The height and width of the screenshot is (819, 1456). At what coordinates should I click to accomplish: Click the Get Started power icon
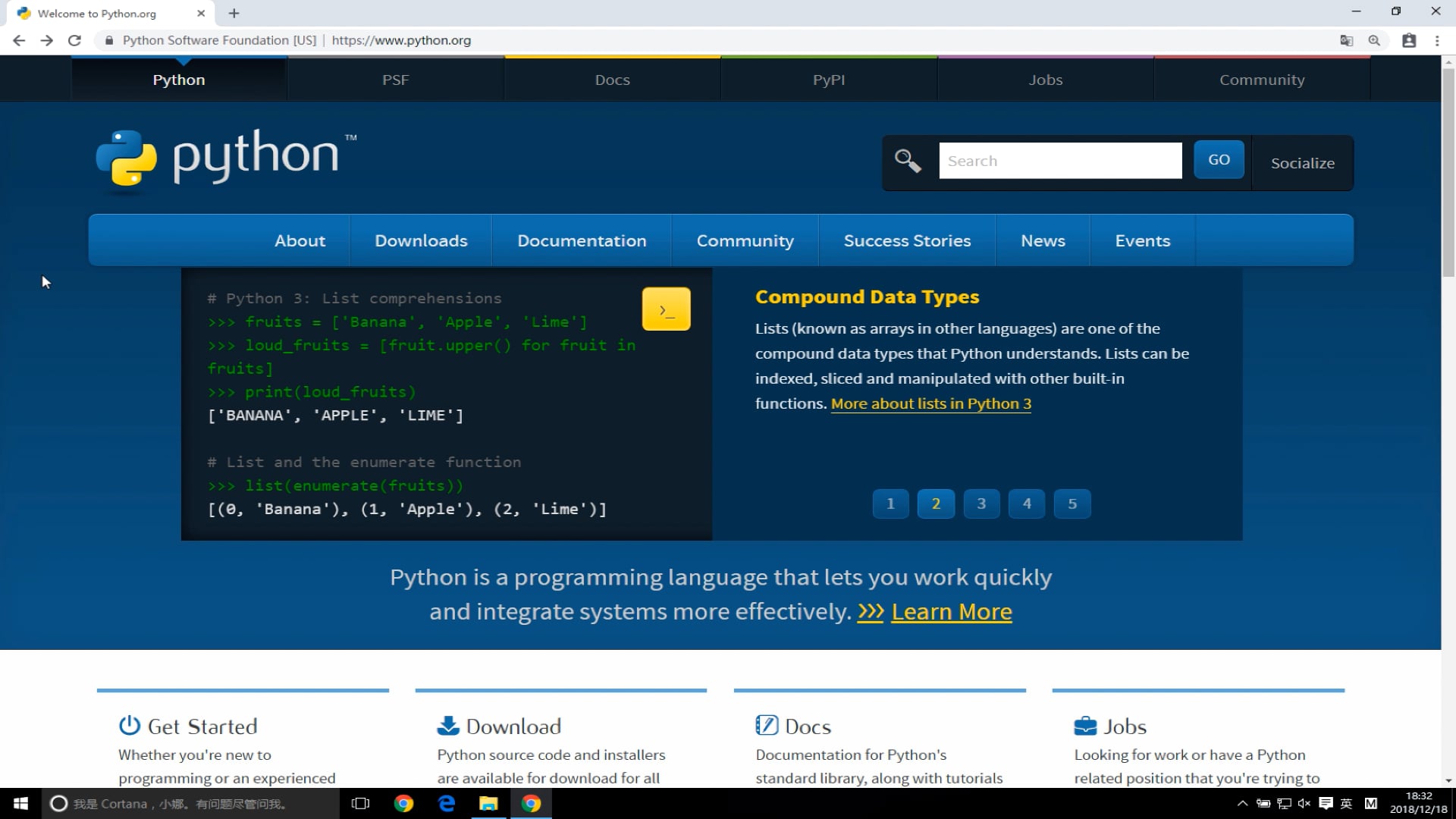click(x=129, y=726)
